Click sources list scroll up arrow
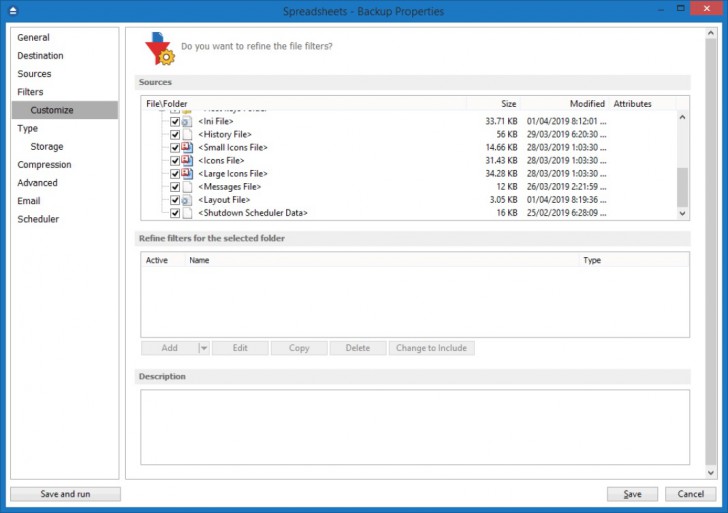Viewport: 728px width, 513px height. coord(682,117)
